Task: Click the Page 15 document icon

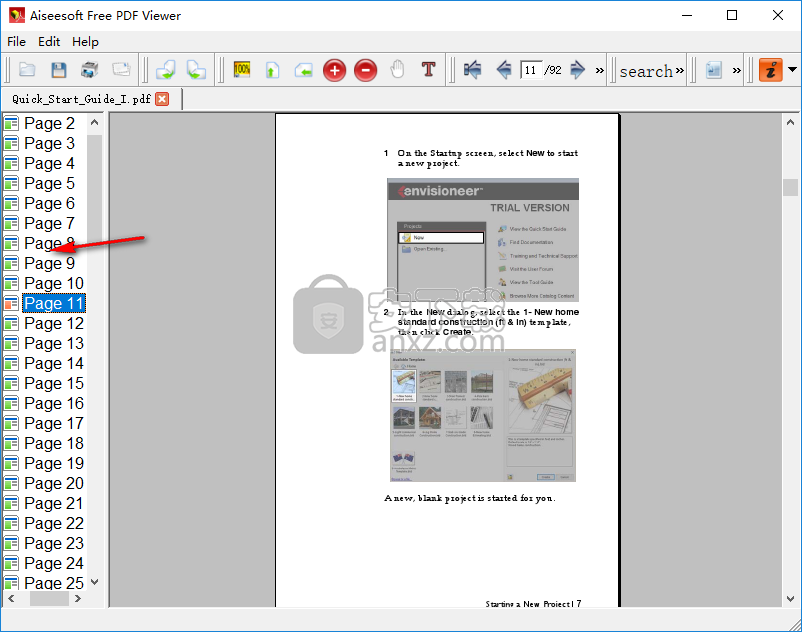Action: pos(11,383)
